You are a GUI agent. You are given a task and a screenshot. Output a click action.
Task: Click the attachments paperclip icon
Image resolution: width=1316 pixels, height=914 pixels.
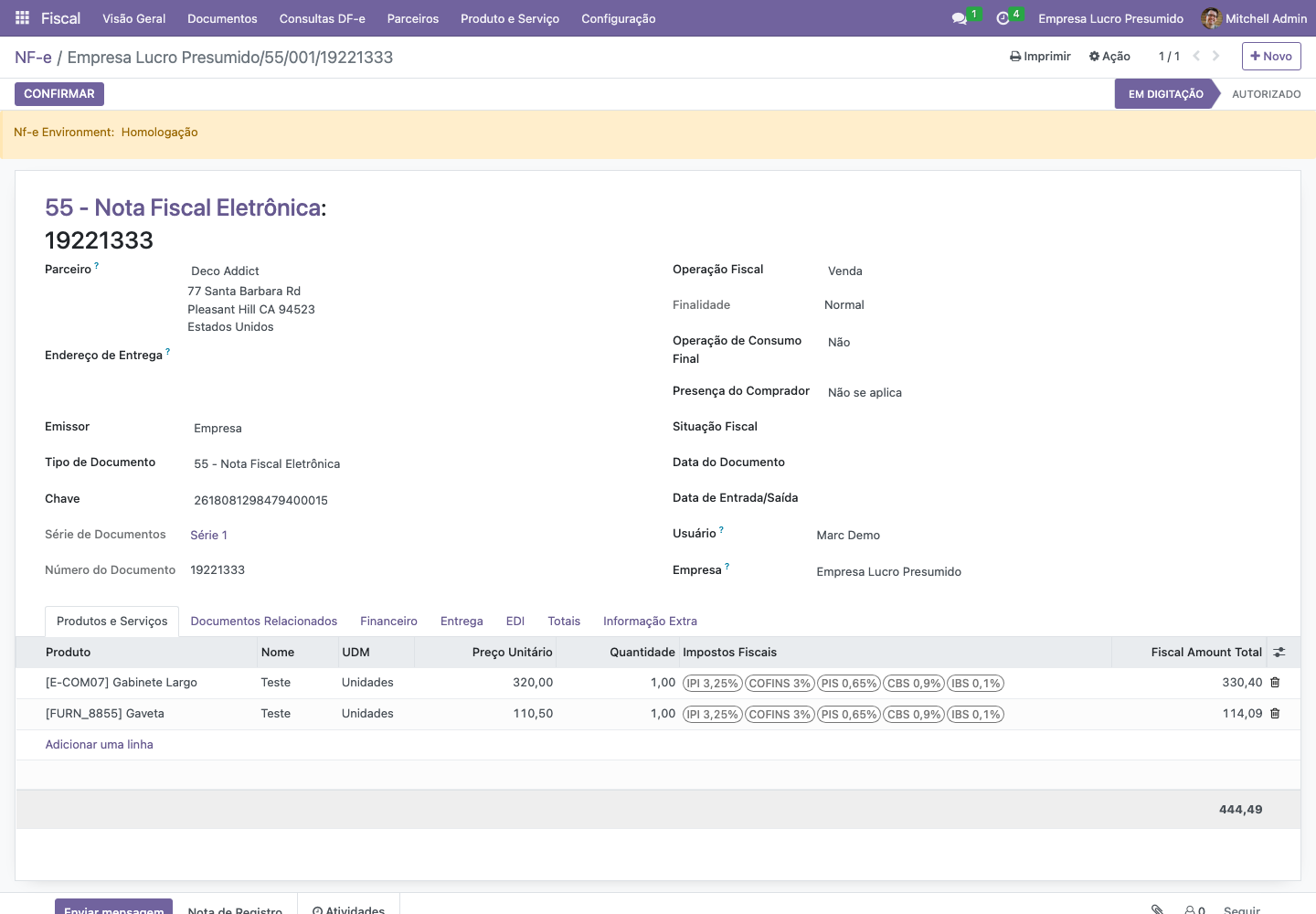[x=1157, y=909]
